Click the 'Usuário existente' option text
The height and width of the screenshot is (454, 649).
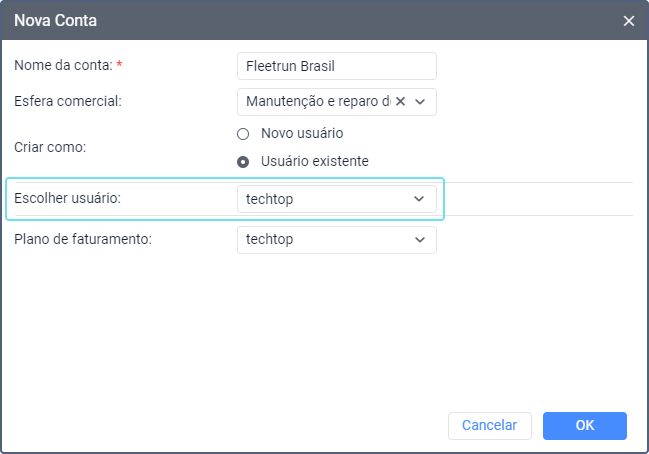315,161
